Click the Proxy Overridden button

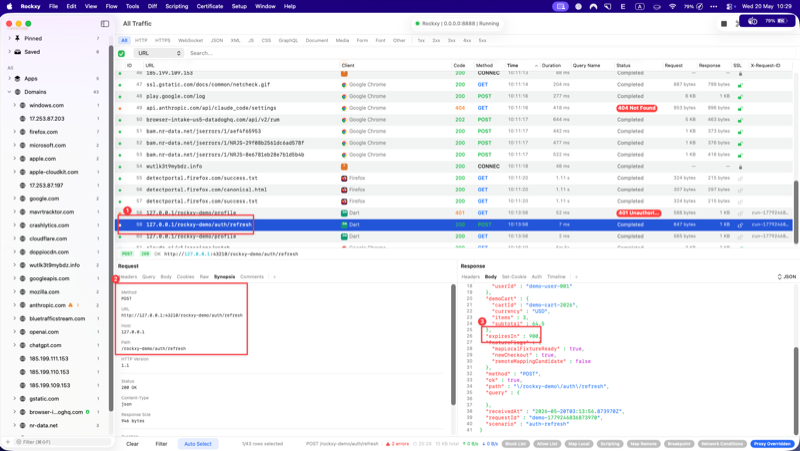pos(772,444)
